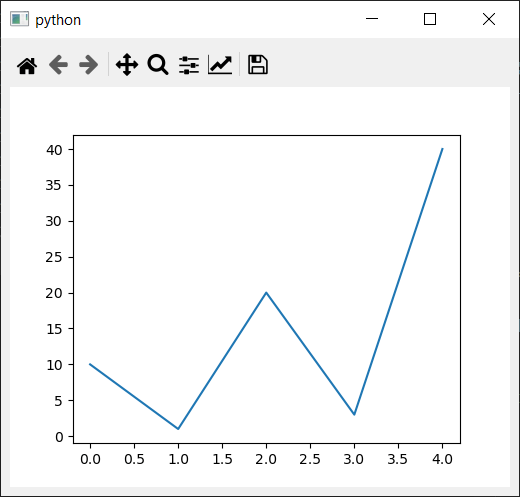Click the y-axis label 20
The height and width of the screenshot is (497, 520).
54,293
